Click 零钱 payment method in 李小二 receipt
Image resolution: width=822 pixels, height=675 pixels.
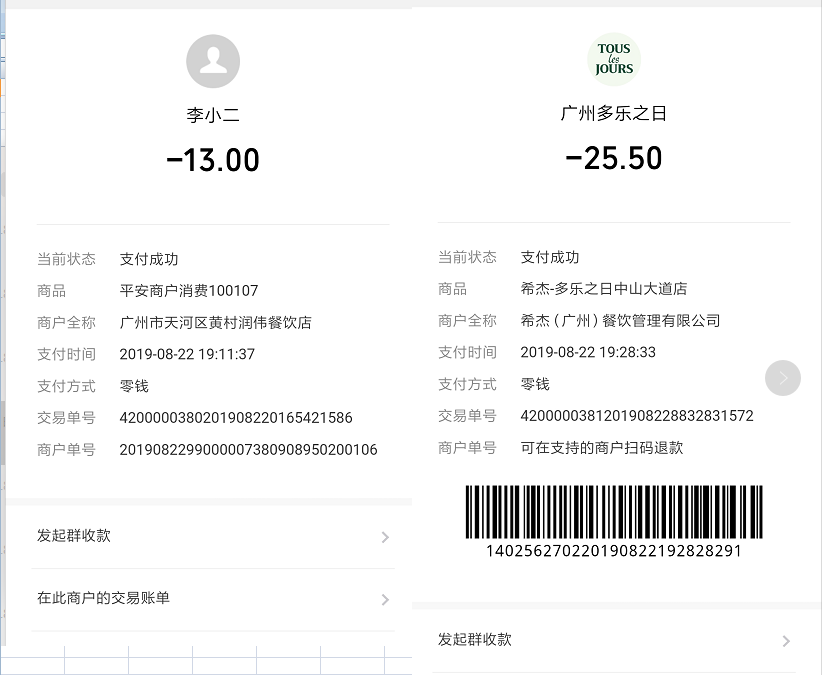[134, 386]
